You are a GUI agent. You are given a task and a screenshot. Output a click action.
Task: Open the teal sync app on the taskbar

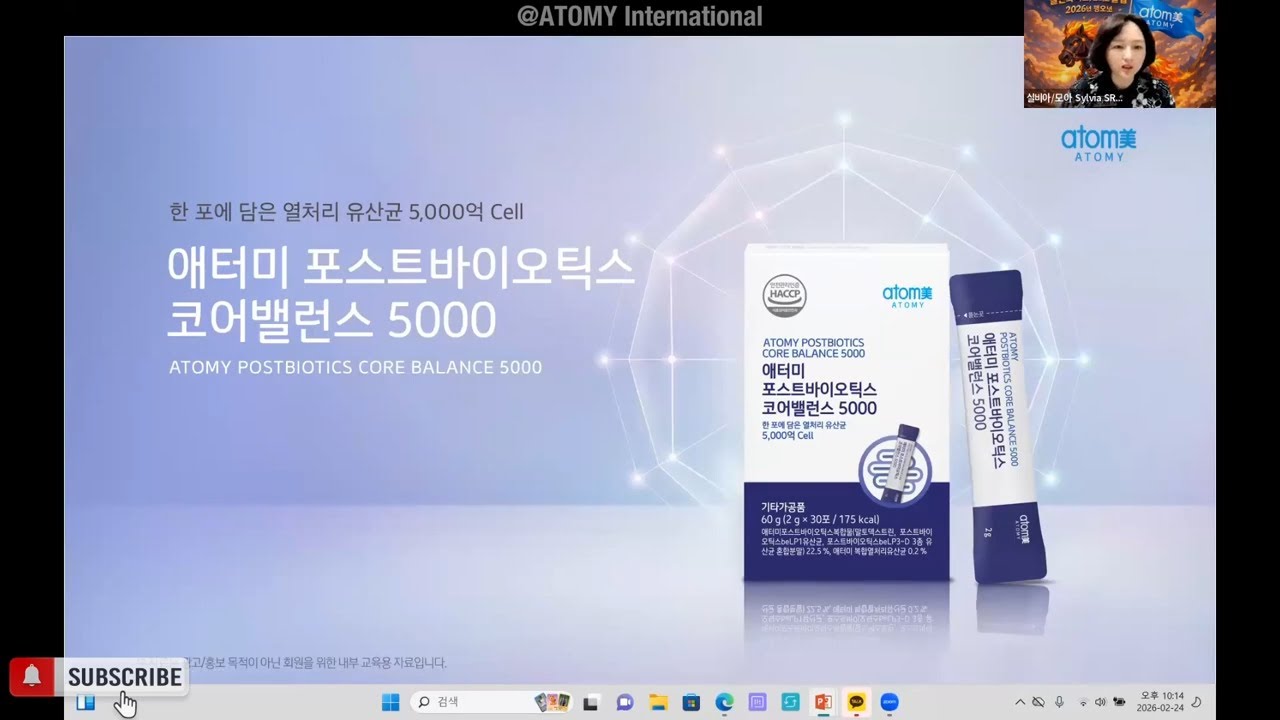pyautogui.click(x=790, y=702)
